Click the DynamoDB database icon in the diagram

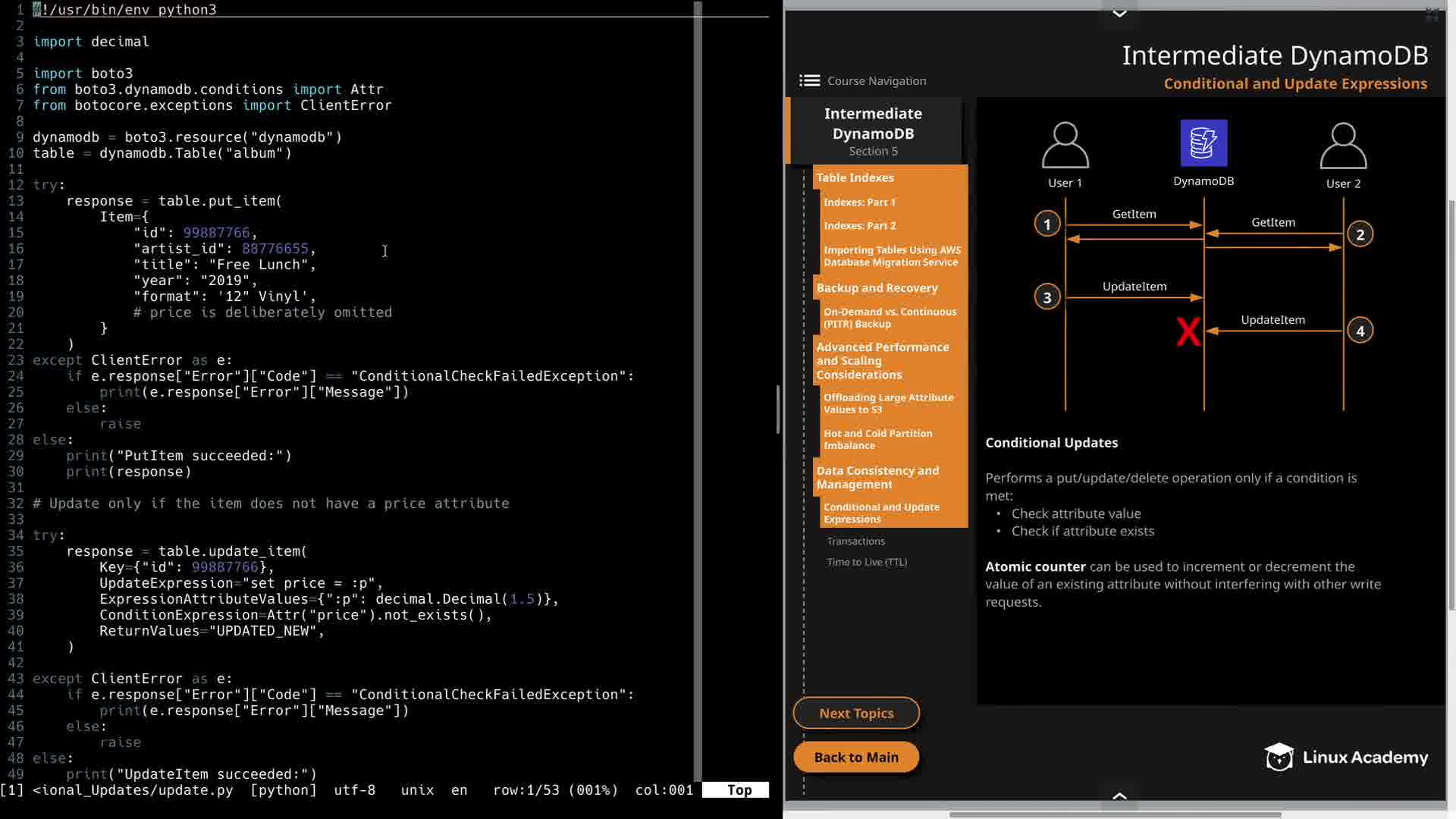1203,143
